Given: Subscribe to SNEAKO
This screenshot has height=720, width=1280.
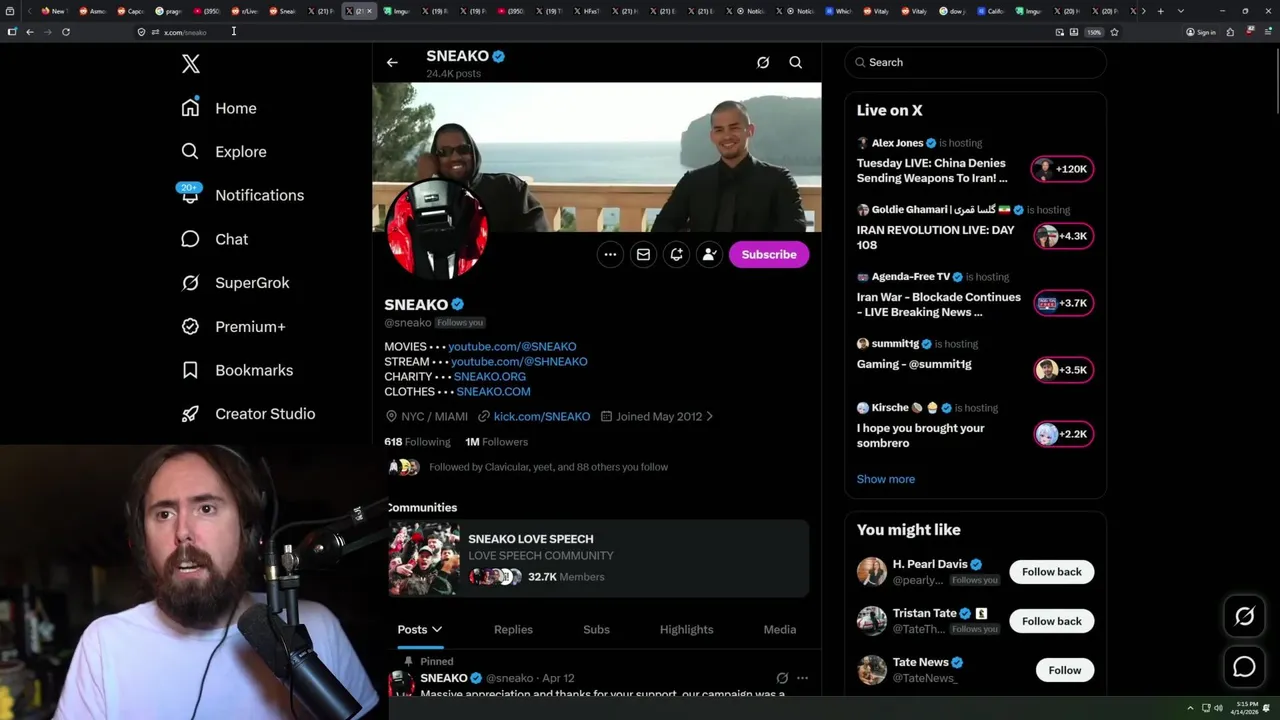Looking at the screenshot, I should [x=769, y=254].
